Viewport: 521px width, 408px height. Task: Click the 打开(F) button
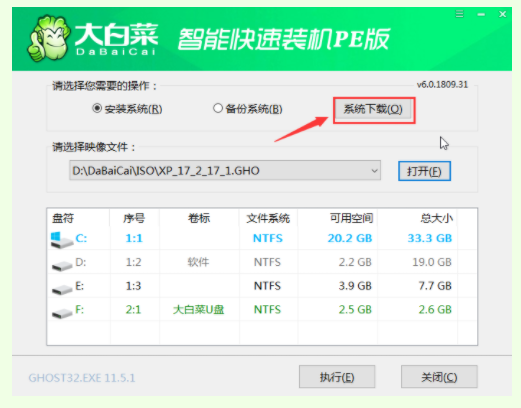point(424,171)
